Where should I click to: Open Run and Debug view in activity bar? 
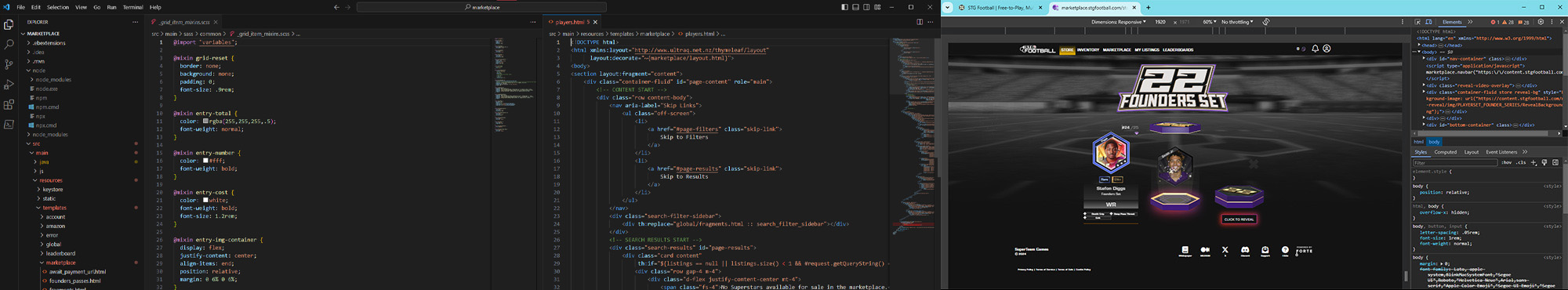[9, 85]
